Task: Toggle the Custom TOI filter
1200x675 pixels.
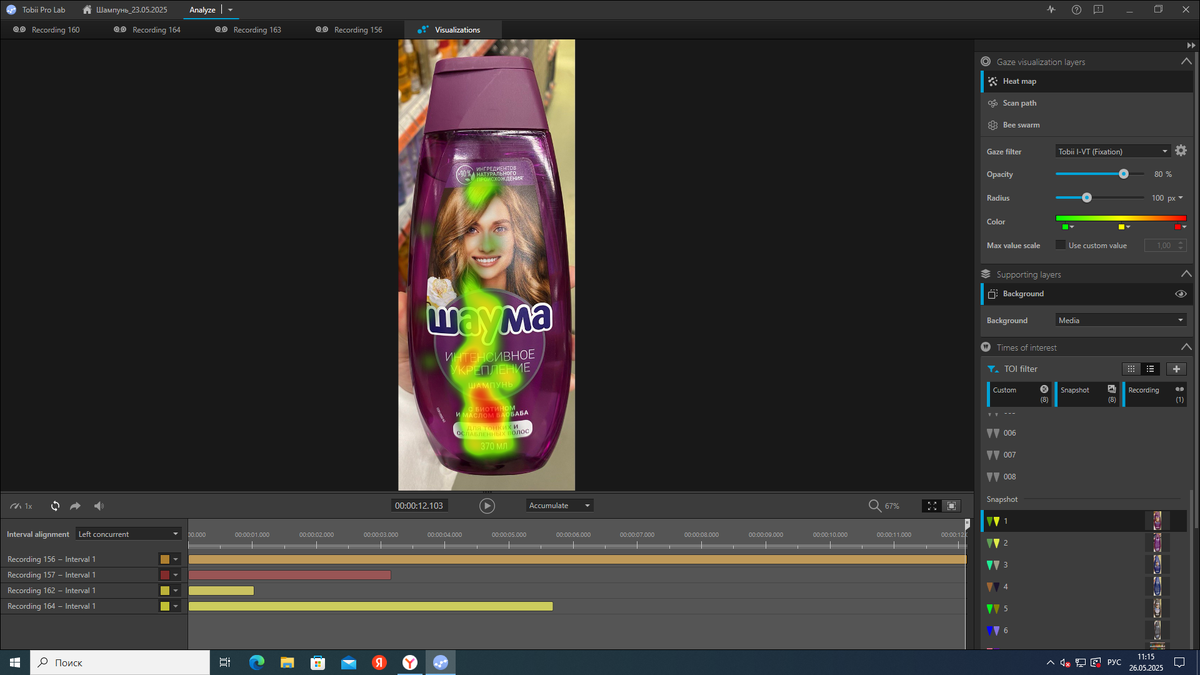Action: pos(1019,394)
